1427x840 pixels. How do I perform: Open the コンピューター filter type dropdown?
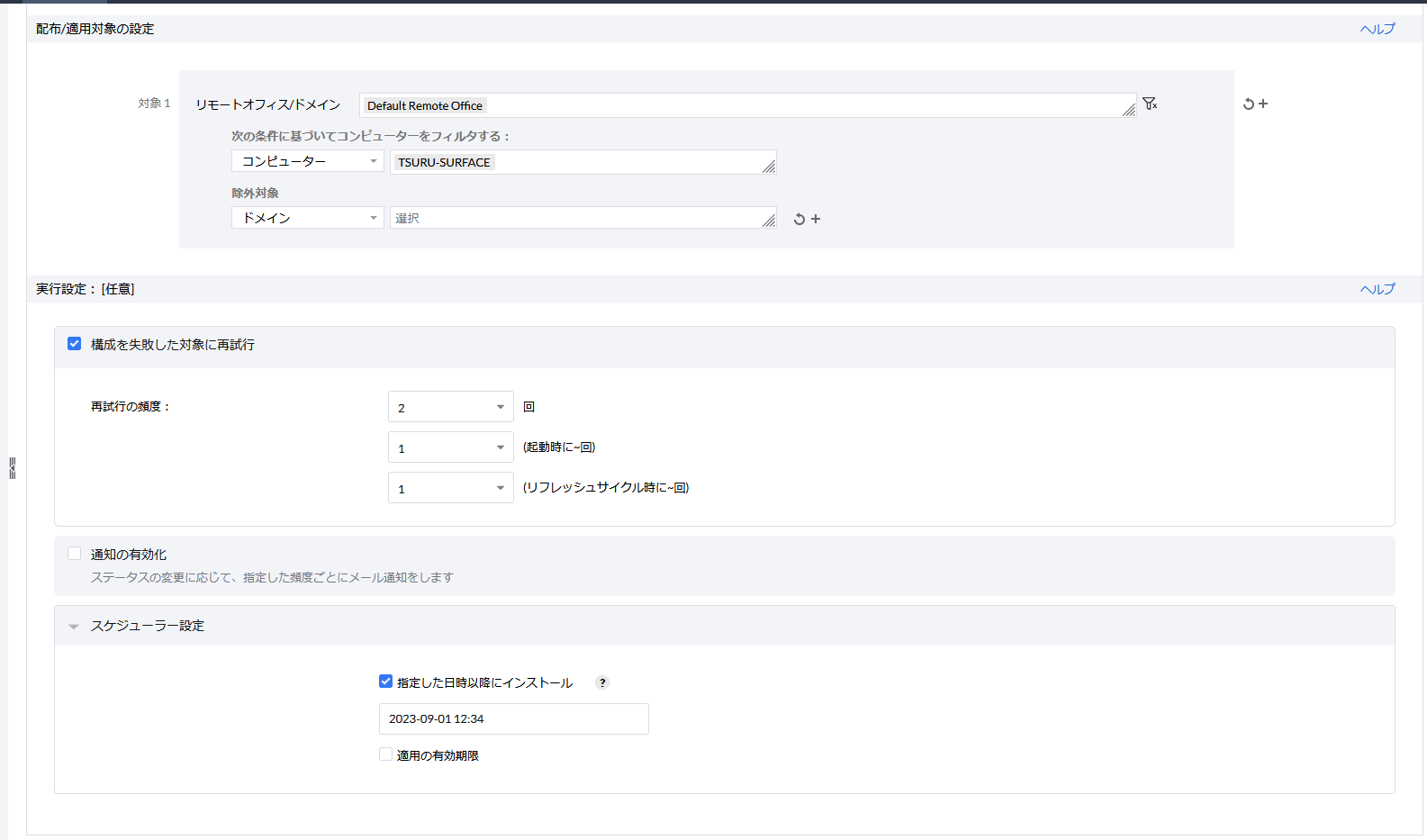pyautogui.click(x=308, y=161)
